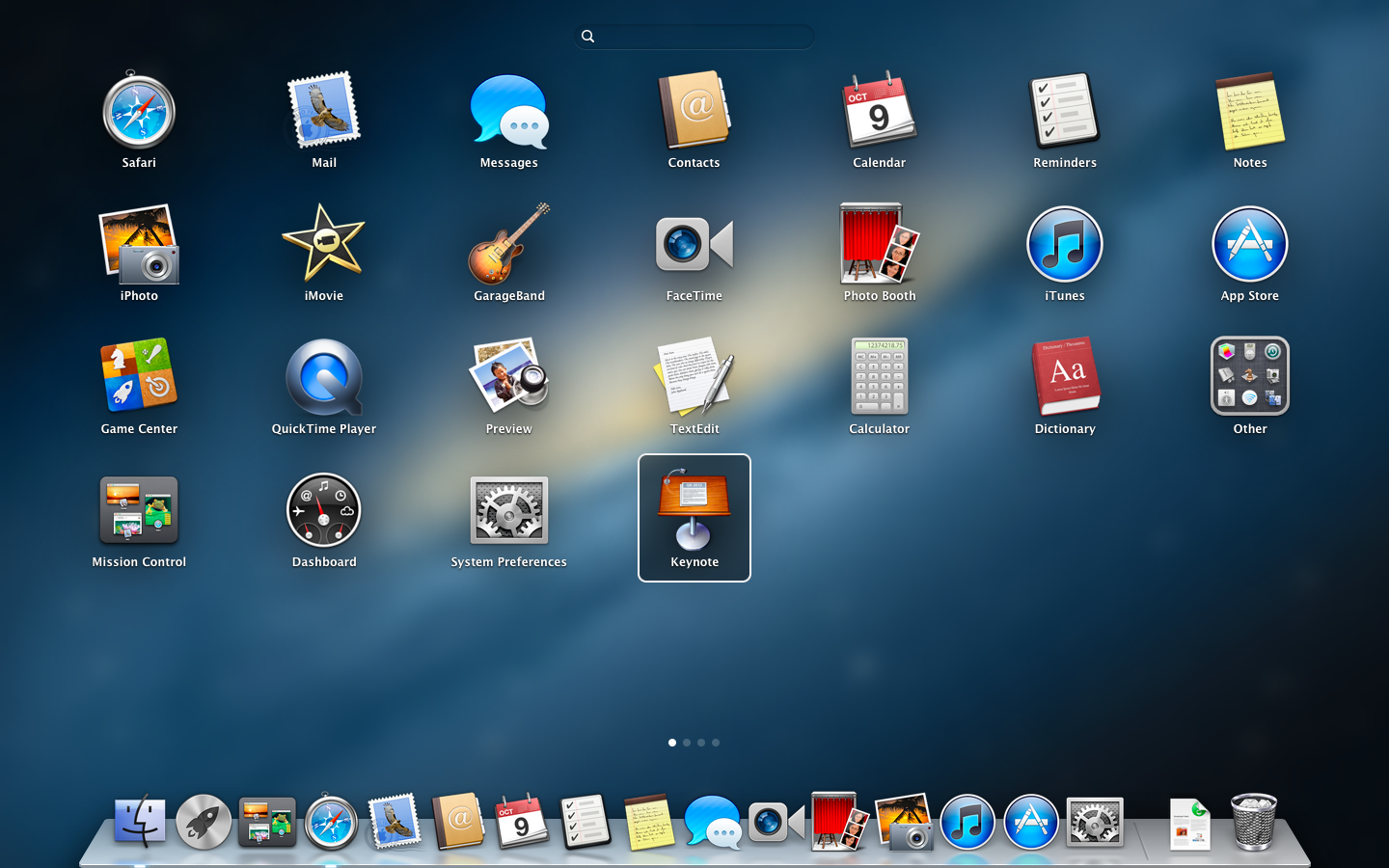Launch iPhoto from Launchpad grid
The width and height of the screenshot is (1389, 868).
(139, 244)
